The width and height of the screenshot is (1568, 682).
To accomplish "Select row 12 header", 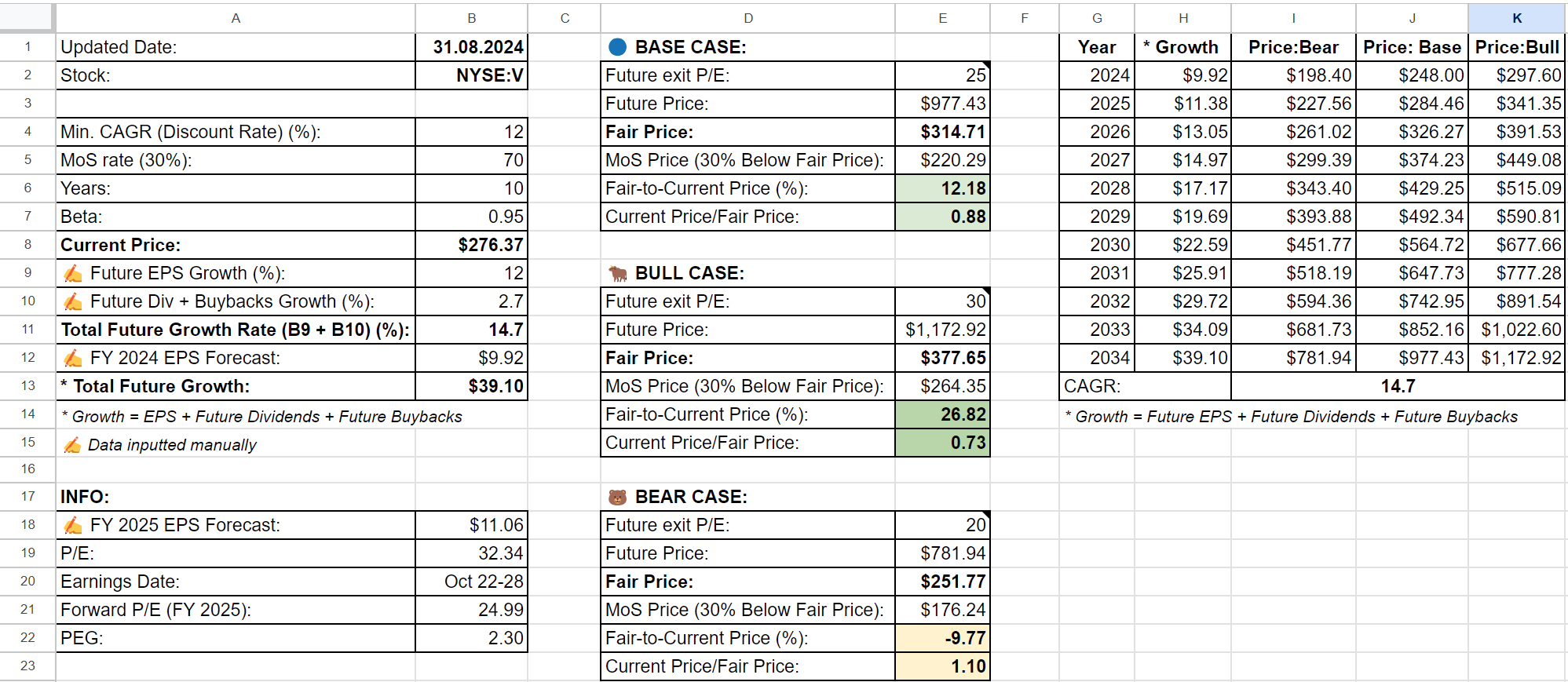I will click(x=27, y=358).
